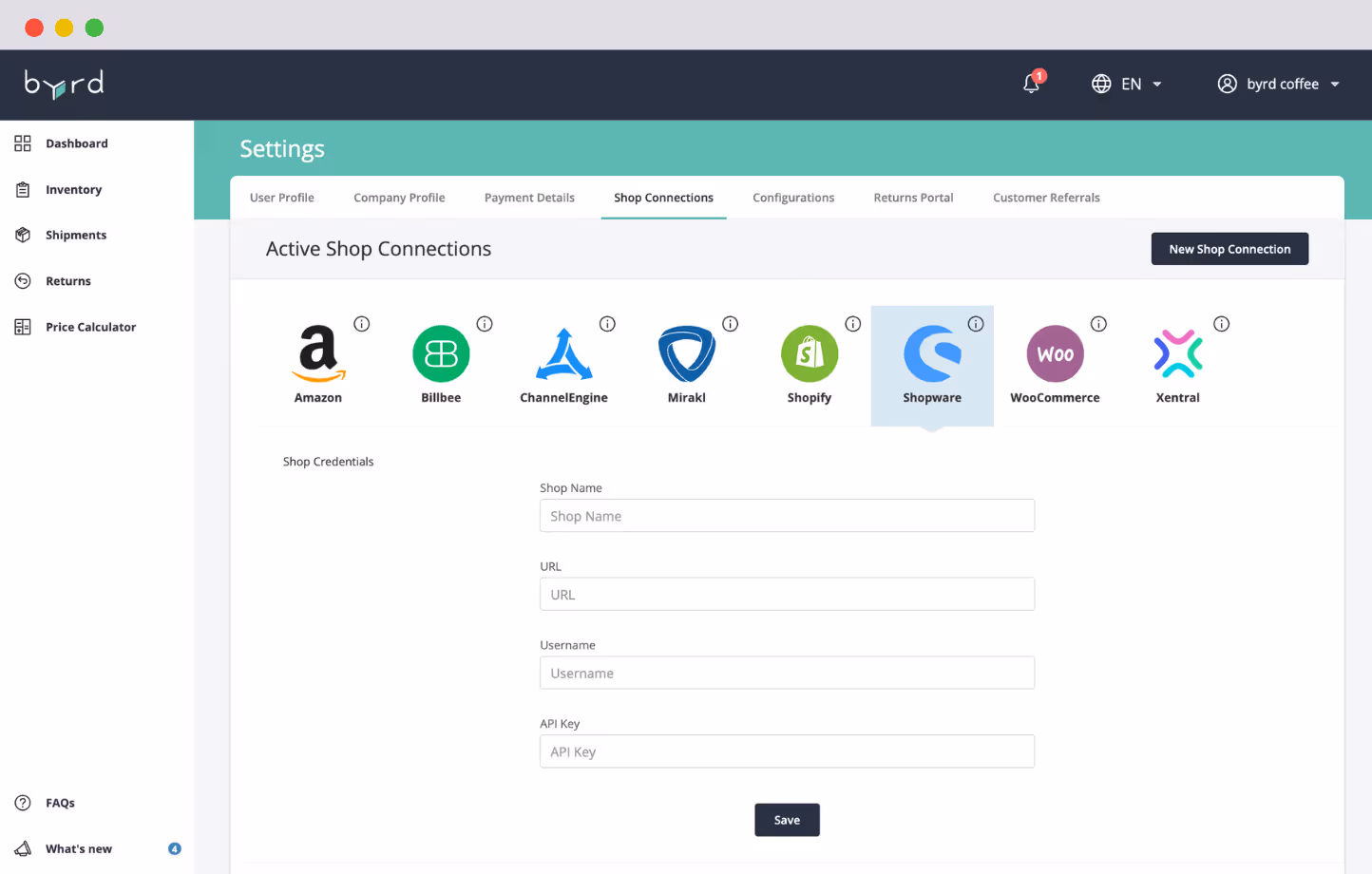Select the Amazon shop integration icon
1372x874 pixels.
pyautogui.click(x=317, y=352)
